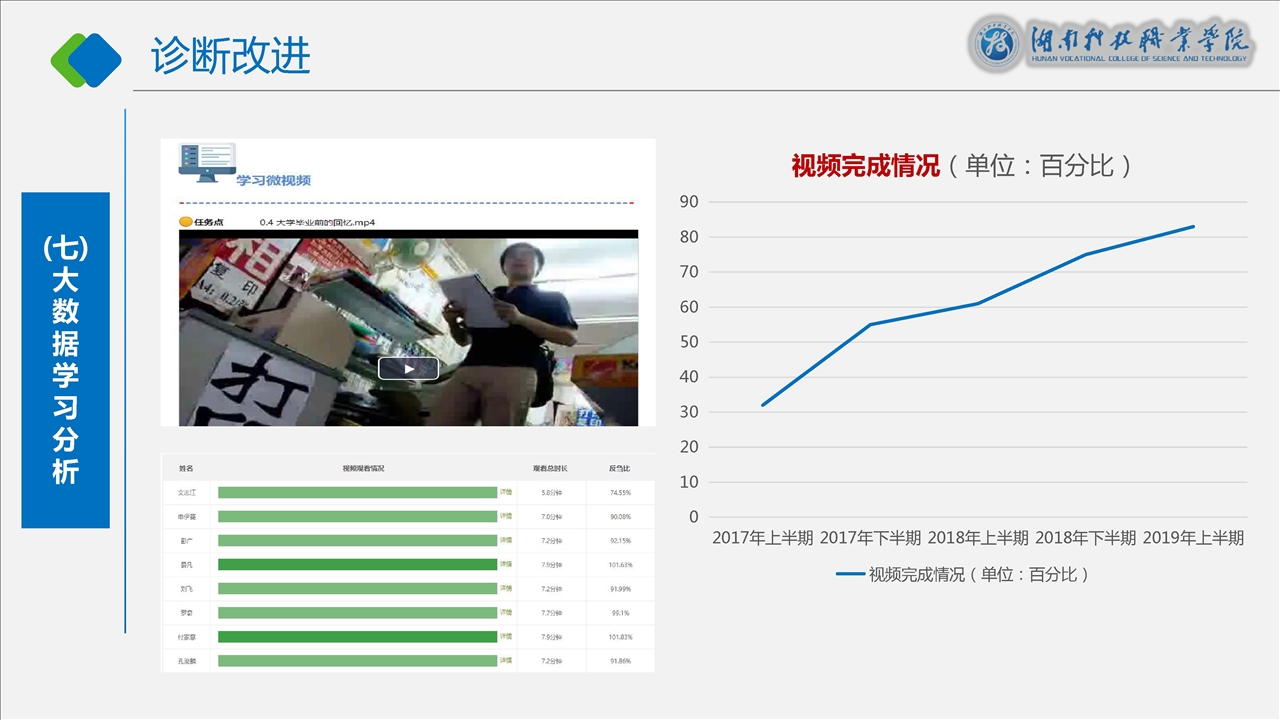1280x720 pixels.
Task: Click the chart title 视频完成情况
Action: point(865,166)
